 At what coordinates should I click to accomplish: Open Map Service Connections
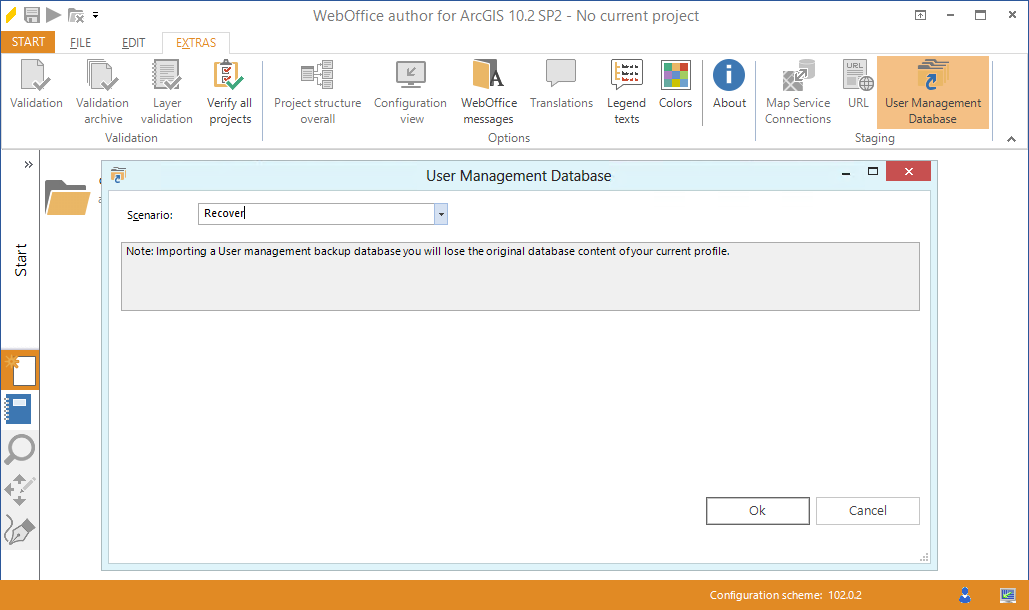[x=797, y=88]
